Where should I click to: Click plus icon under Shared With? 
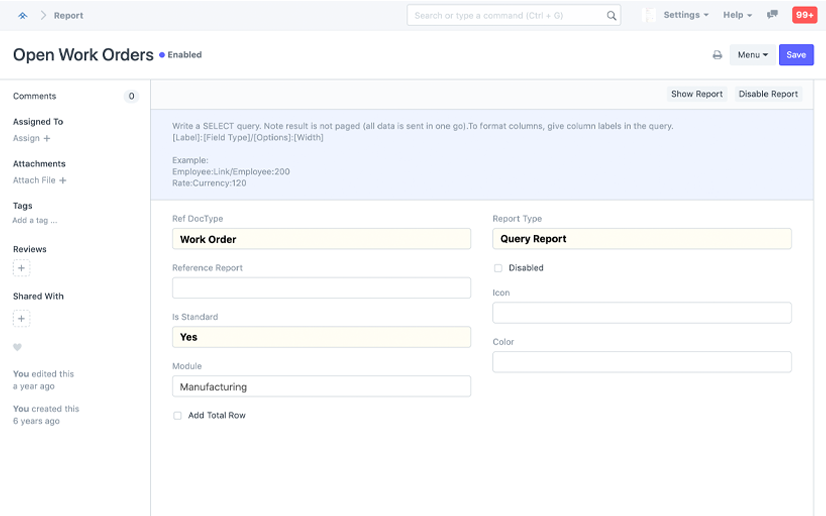tap(21, 318)
